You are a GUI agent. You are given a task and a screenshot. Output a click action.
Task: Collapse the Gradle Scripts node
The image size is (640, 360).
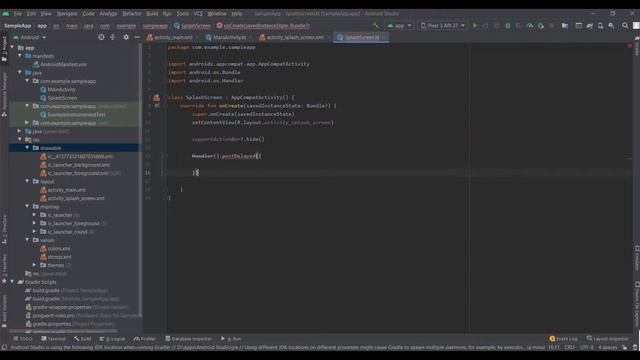(12, 282)
